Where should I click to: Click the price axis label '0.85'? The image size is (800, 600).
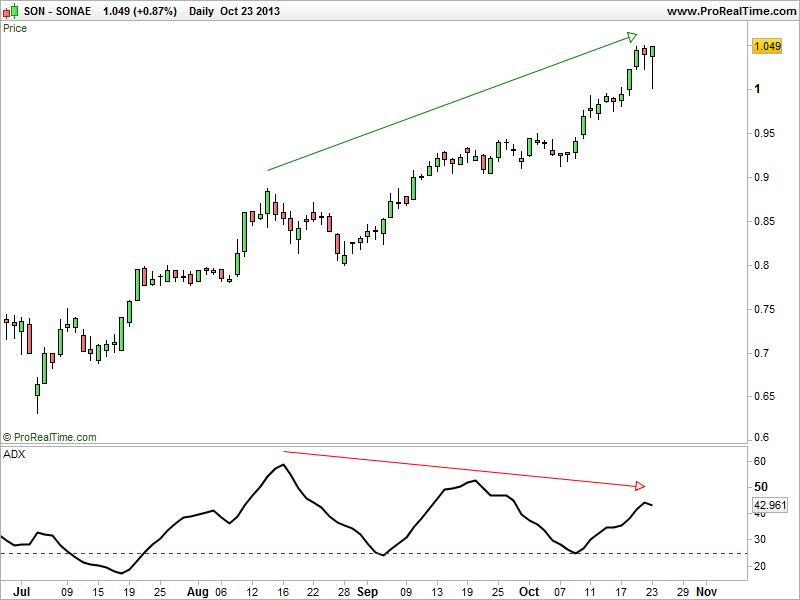(x=764, y=221)
